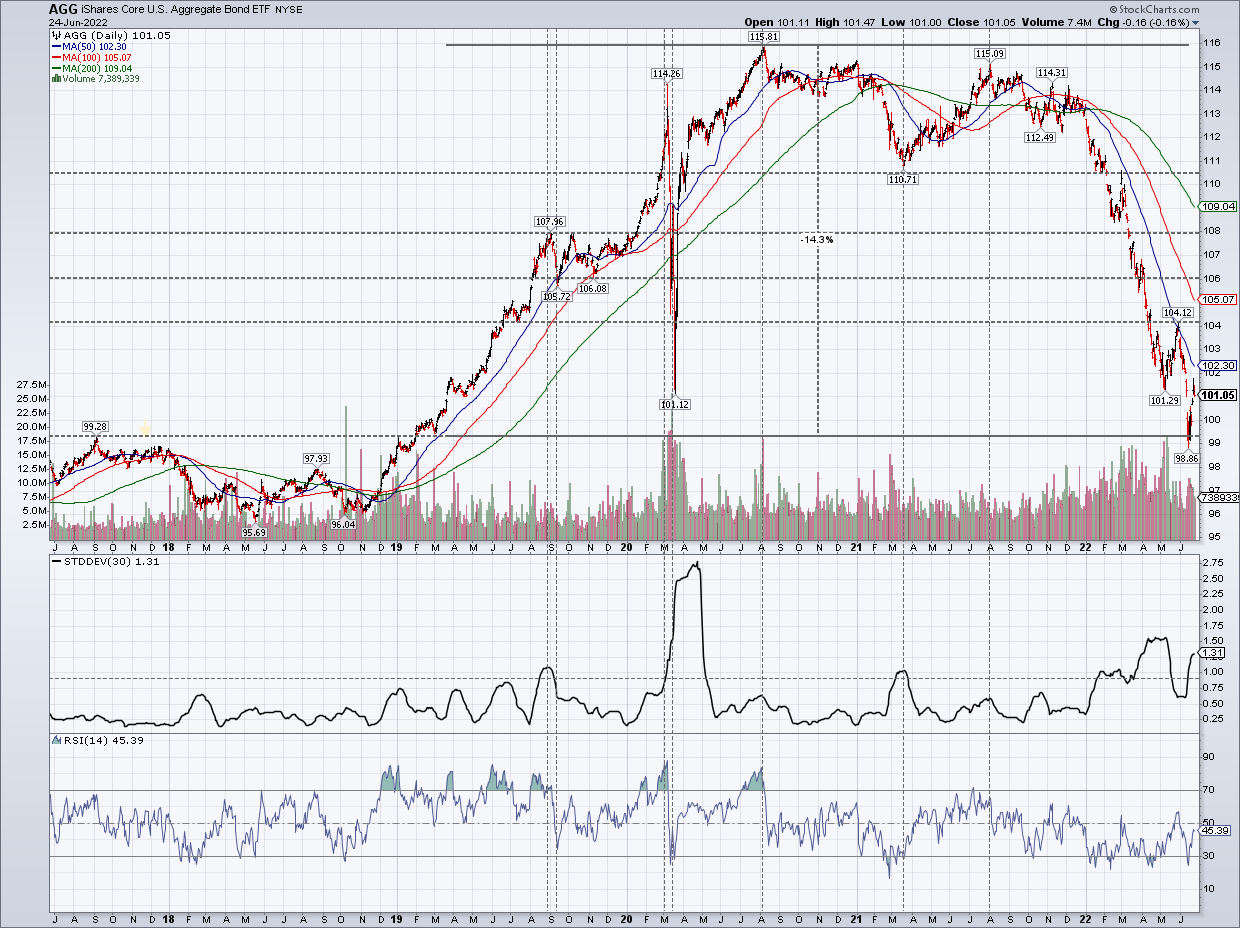Viewport: 1240px width, 928px height.
Task: Click the 97.93 price annotation
Action: 316,459
